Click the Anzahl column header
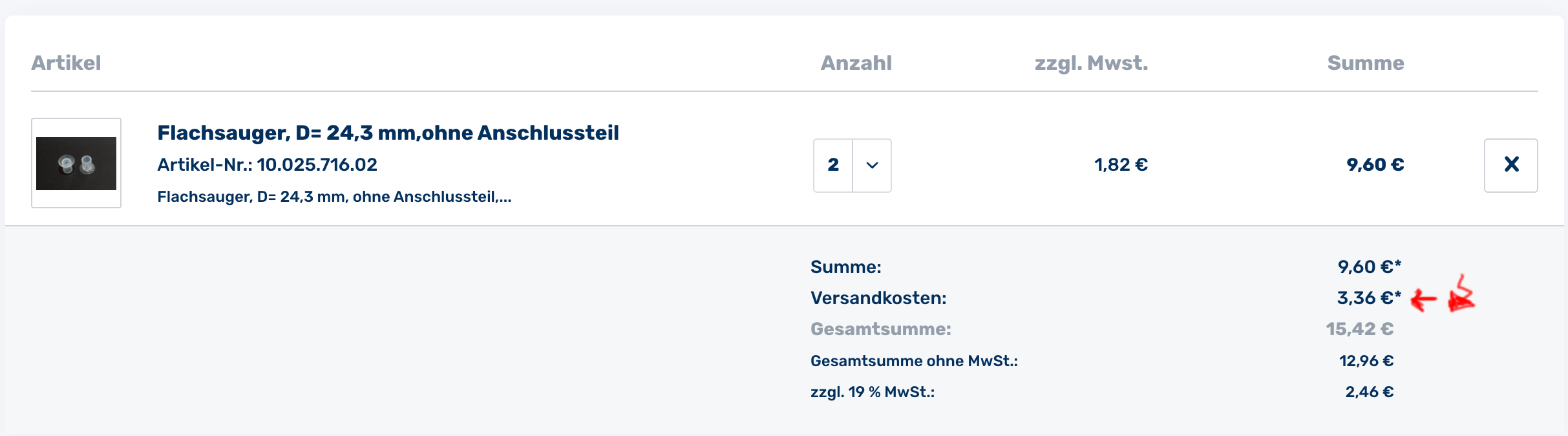Screen dimensions: 1568x436 tap(856, 63)
